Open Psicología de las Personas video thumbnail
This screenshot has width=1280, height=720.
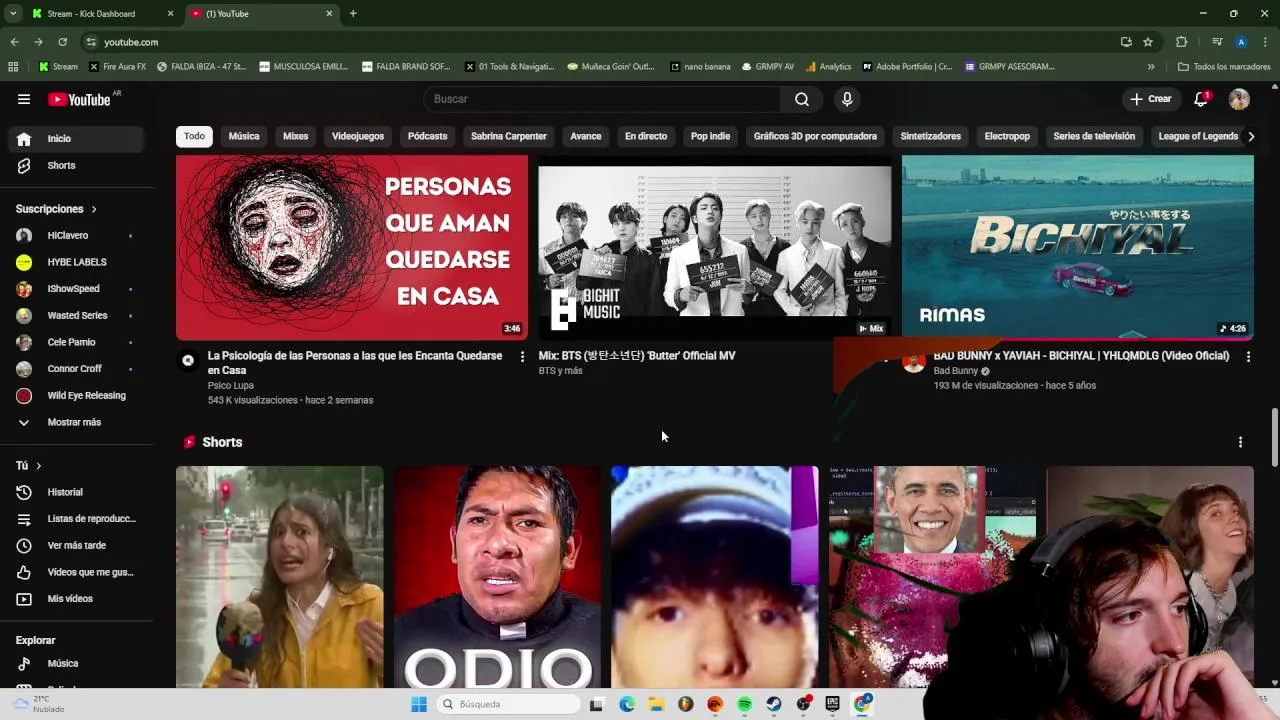(x=352, y=248)
